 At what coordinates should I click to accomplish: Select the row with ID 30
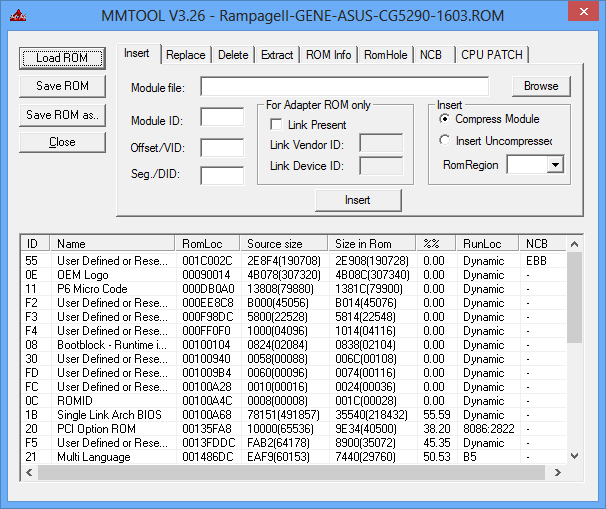pyautogui.click(x=294, y=359)
